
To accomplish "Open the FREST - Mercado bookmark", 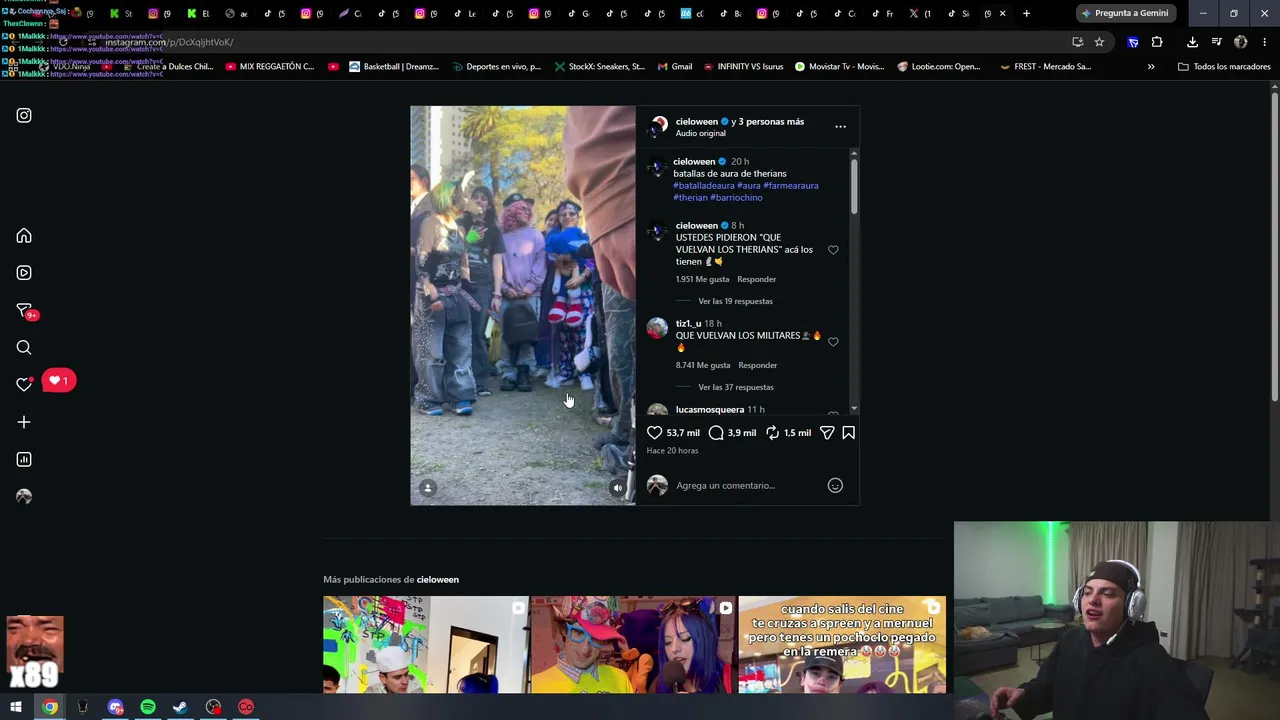I will (x=1045, y=67).
